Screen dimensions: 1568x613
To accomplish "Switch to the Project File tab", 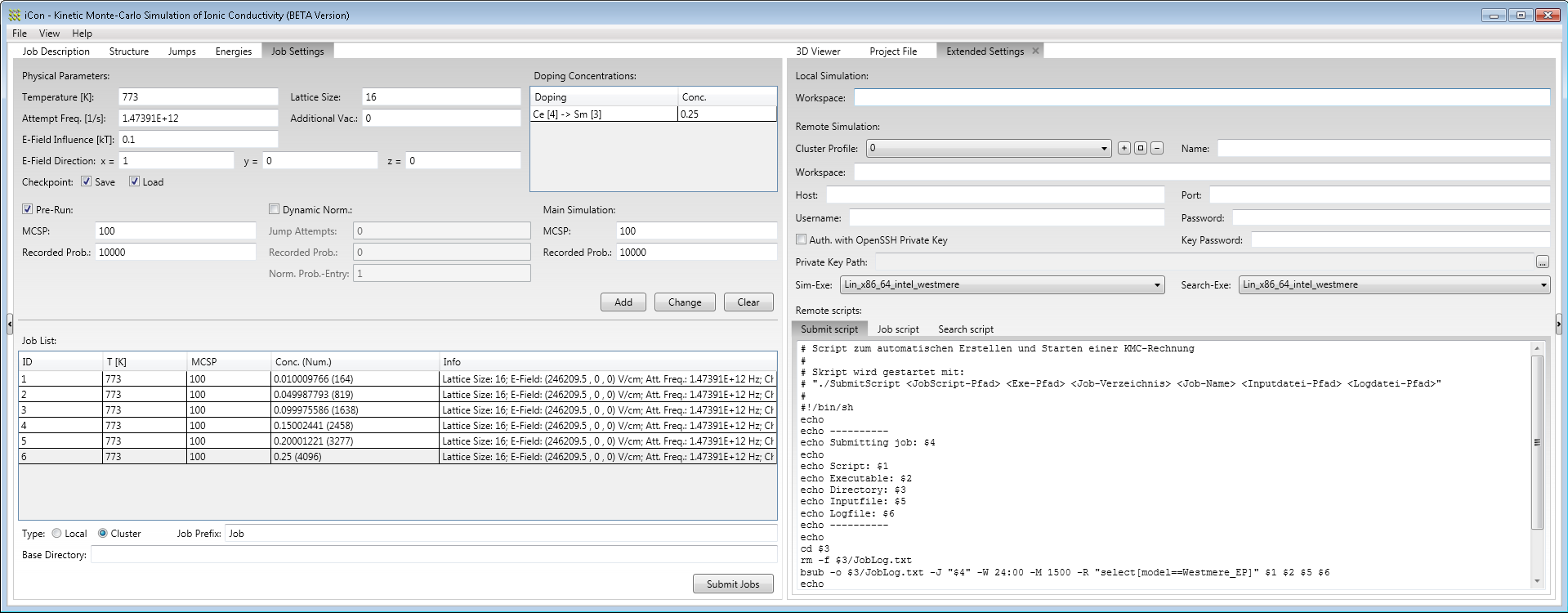I will (893, 51).
